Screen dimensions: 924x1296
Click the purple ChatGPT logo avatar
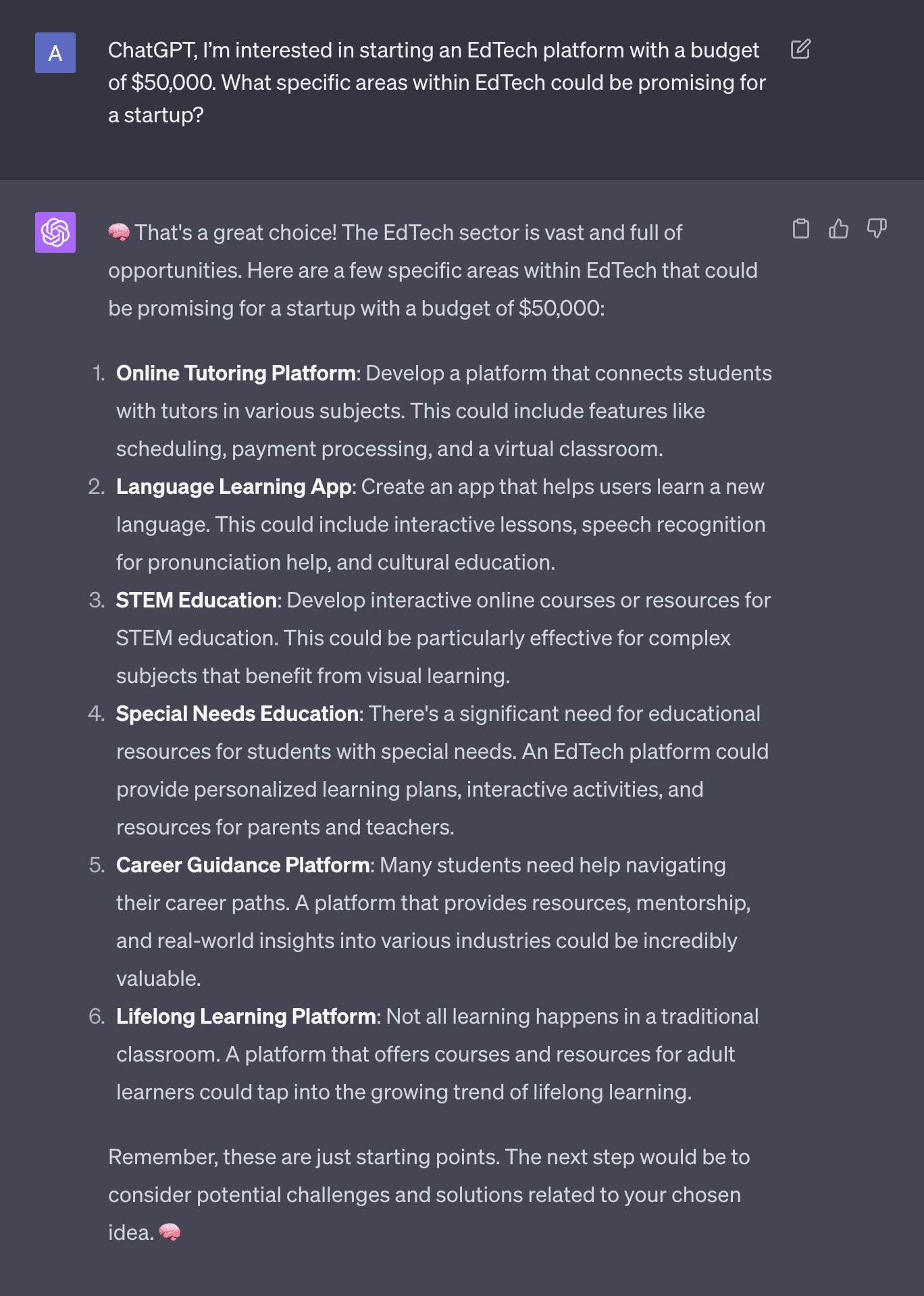55,232
